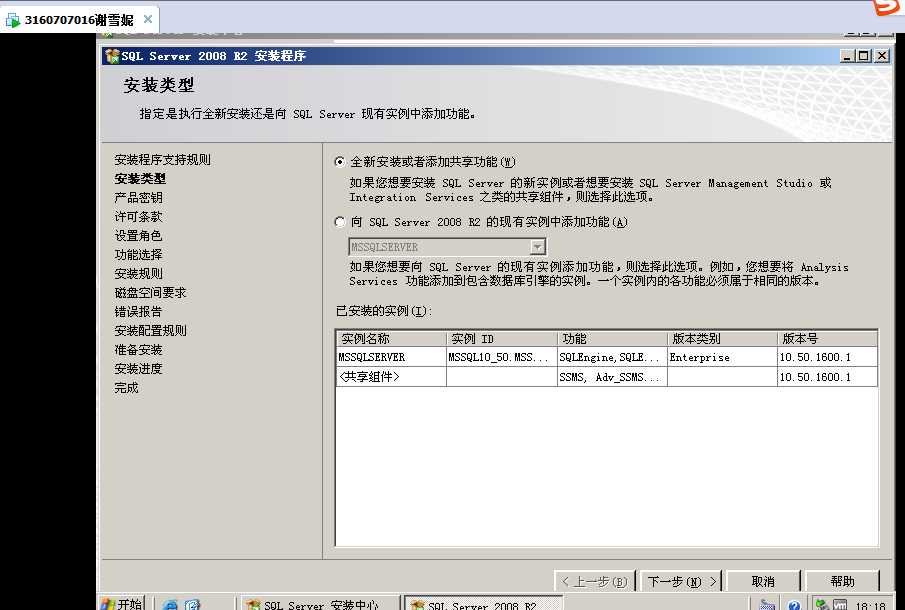The image size is (905, 610).
Task: Click the SSMS, Adv_SSMS... features cell
Action: point(612,377)
